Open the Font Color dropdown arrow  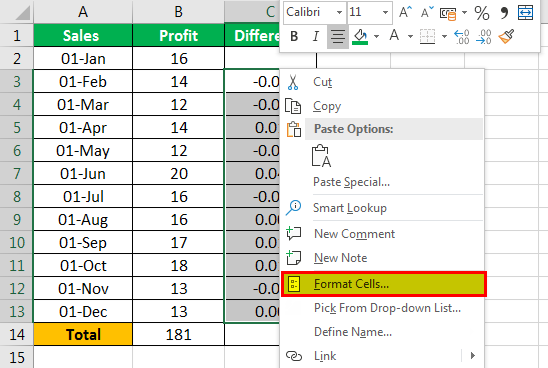pos(410,36)
